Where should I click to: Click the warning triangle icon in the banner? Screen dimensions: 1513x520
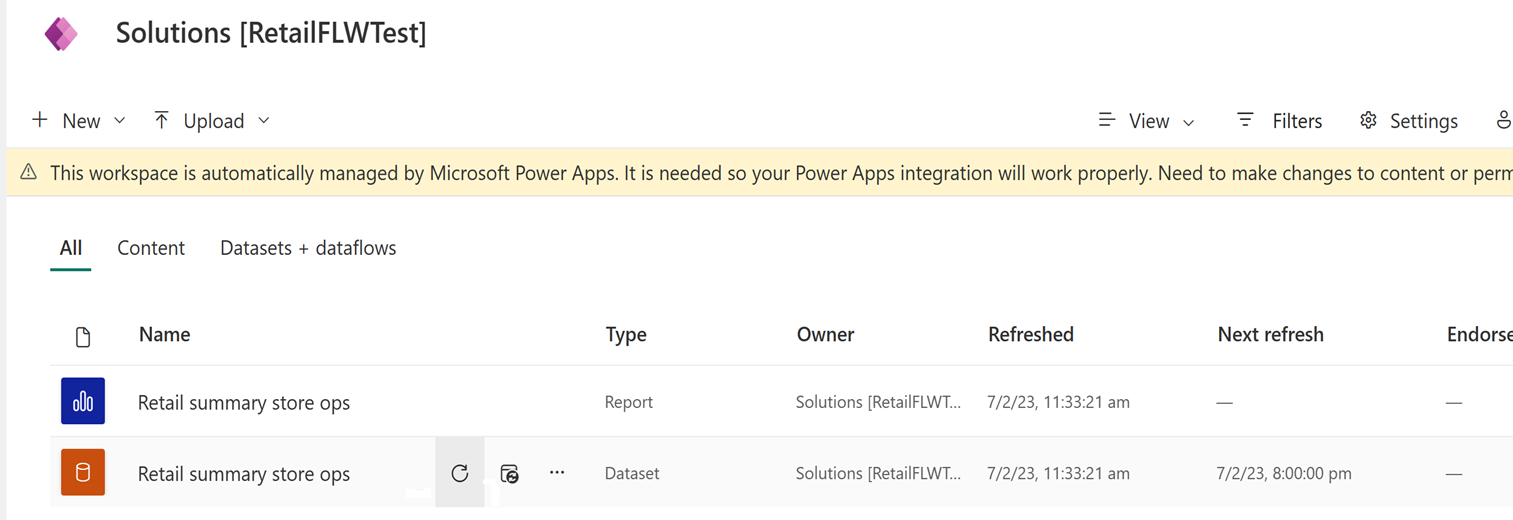29,173
